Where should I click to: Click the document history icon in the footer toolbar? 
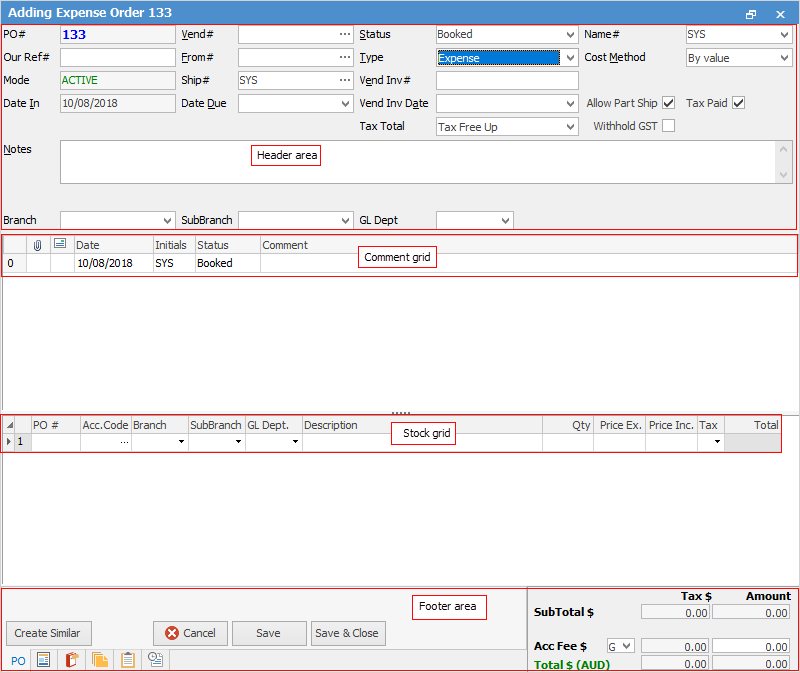pos(155,660)
